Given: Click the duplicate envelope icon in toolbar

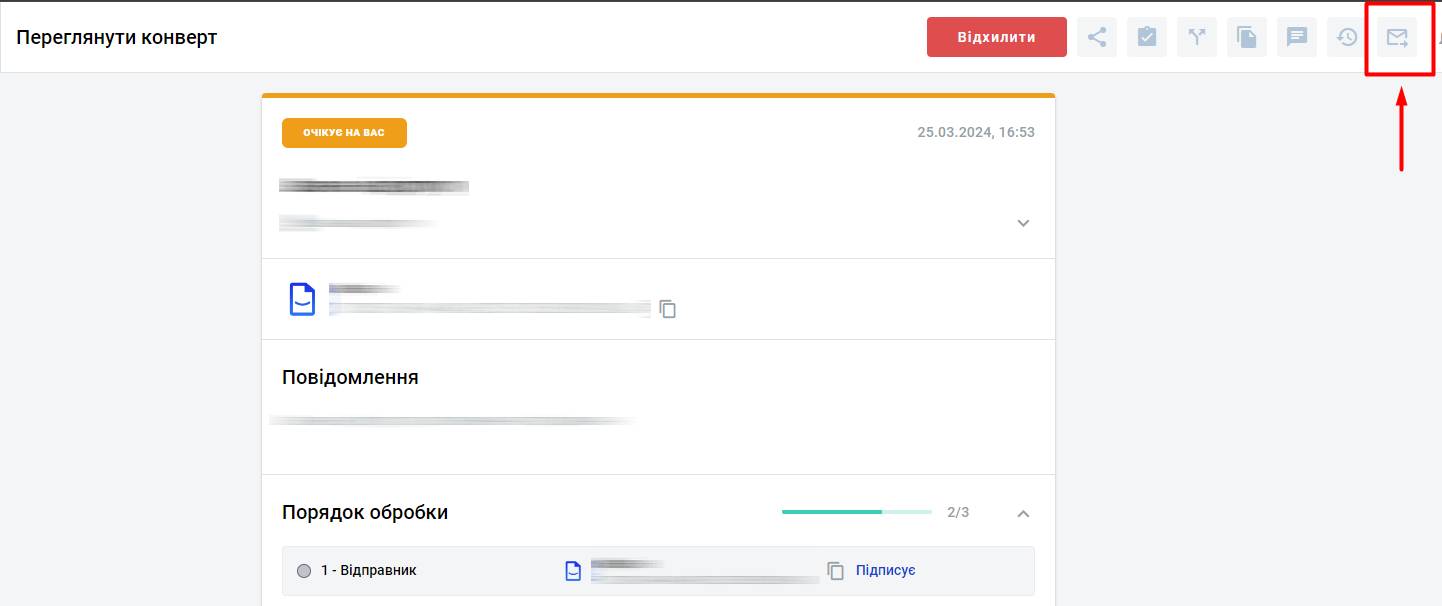Looking at the screenshot, I should pos(1247,38).
